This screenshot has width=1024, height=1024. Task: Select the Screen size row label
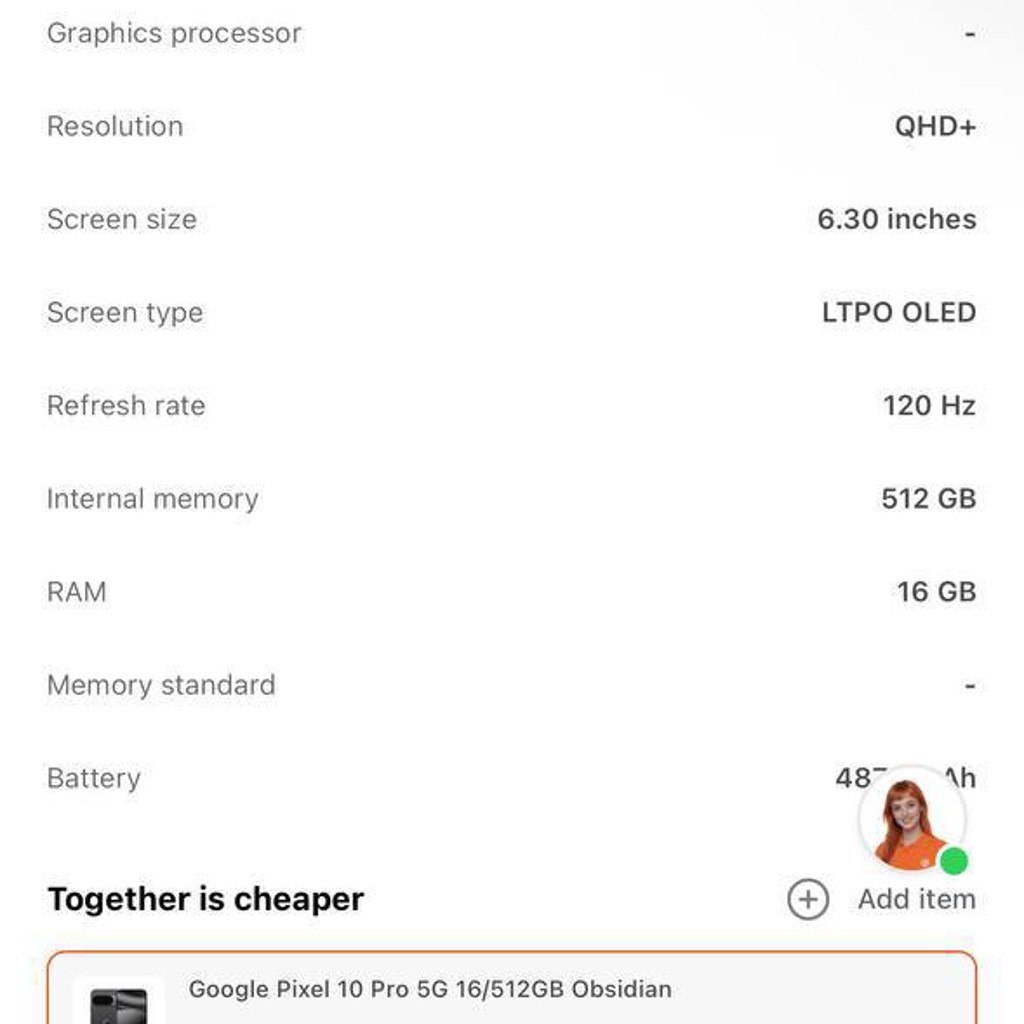pyautogui.click(x=121, y=219)
